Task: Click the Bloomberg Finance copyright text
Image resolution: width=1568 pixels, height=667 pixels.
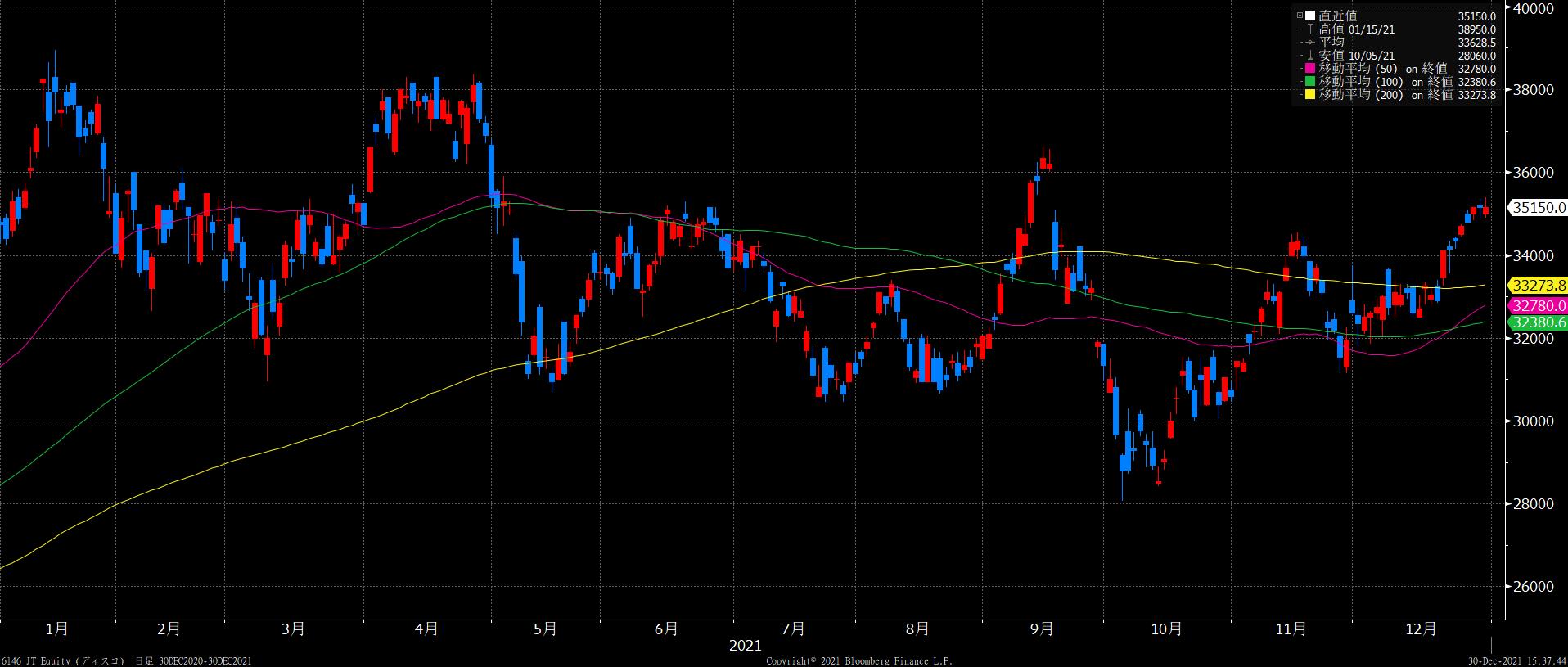Action: (x=858, y=660)
